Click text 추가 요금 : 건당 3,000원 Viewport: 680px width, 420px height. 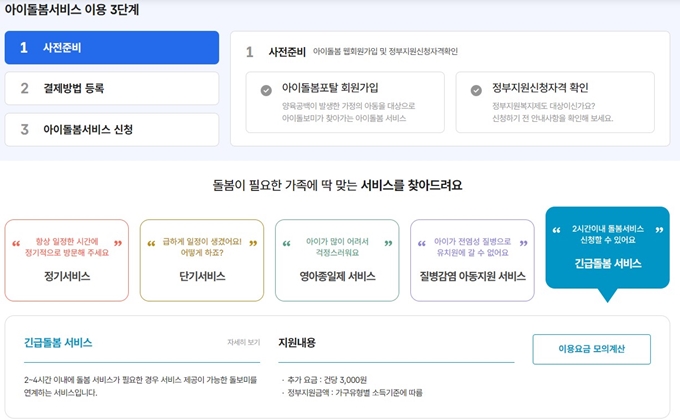point(327,380)
